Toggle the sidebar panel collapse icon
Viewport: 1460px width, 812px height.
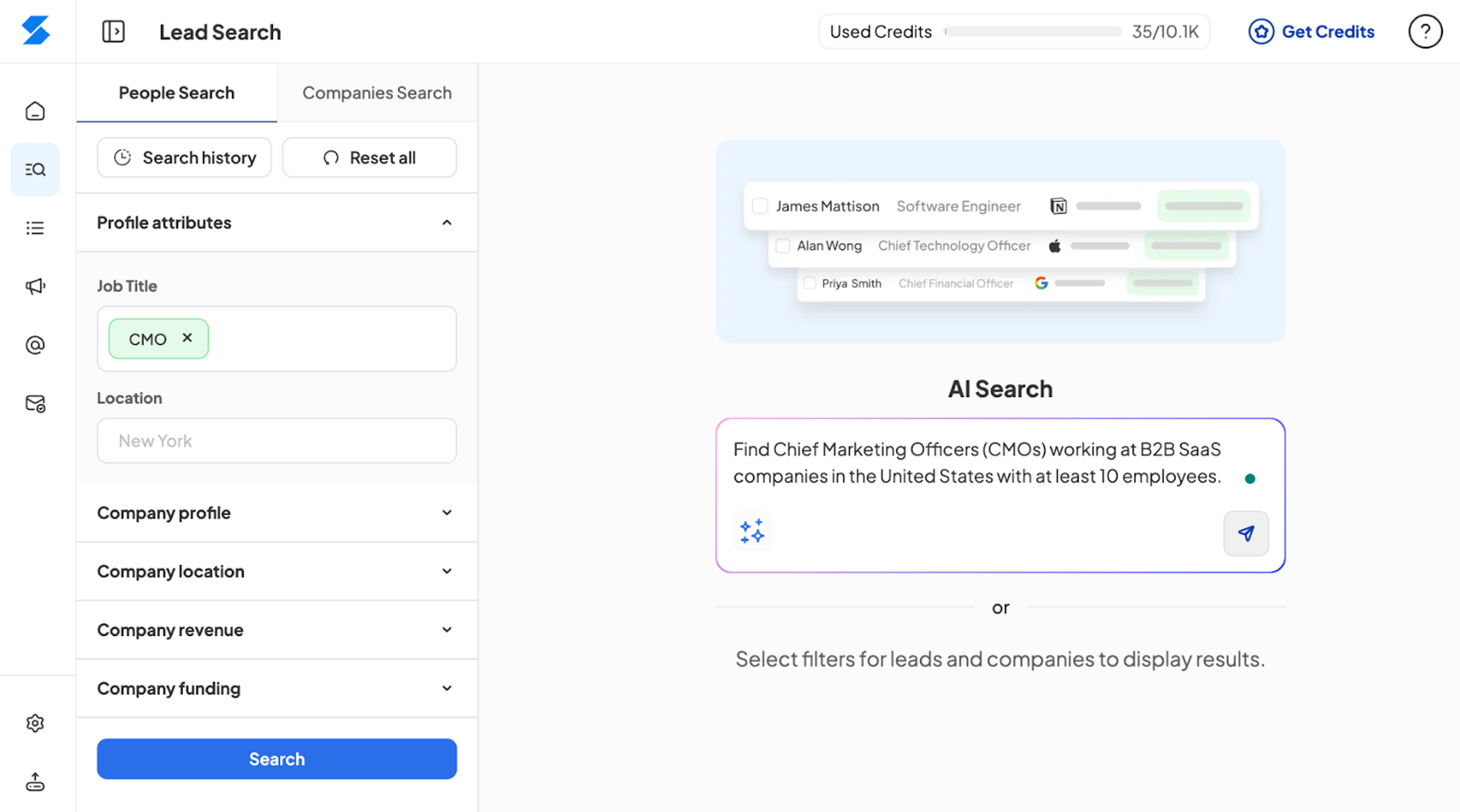113,32
